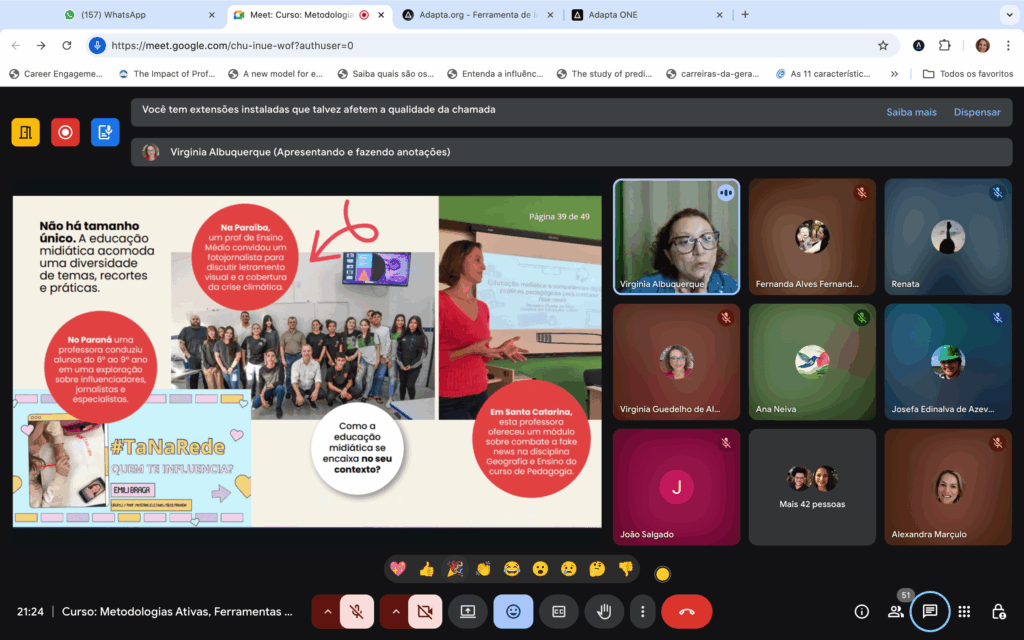The height and width of the screenshot is (640, 1024).
Task: Turn on the camera
Action: point(426,611)
